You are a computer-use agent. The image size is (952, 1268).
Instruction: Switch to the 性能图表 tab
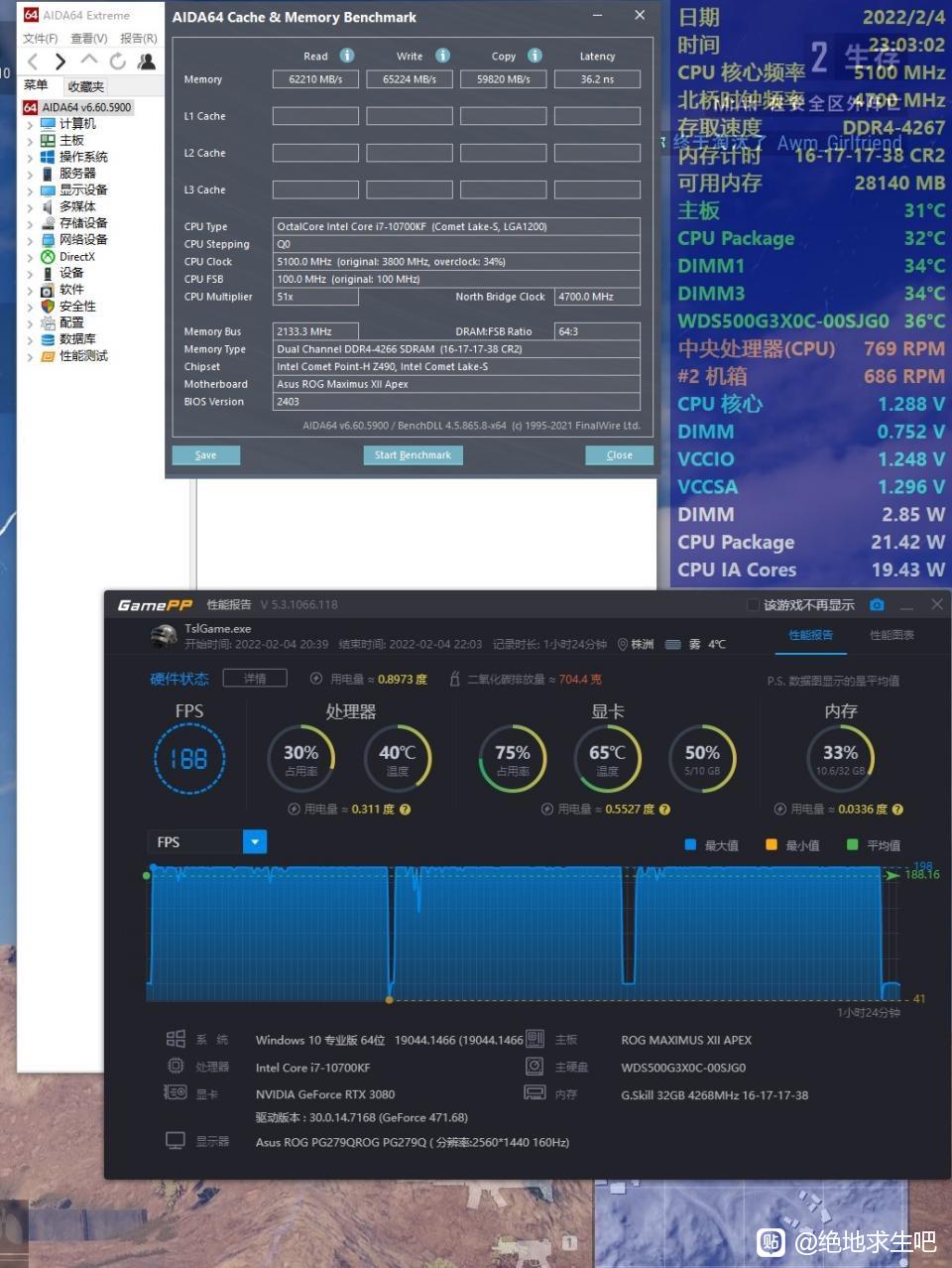(892, 635)
